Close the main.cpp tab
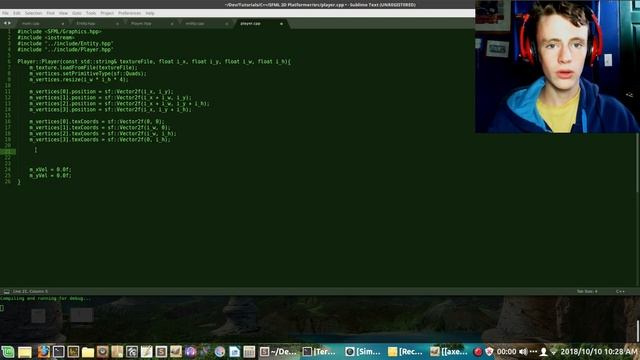The image size is (640, 360). 62,24
